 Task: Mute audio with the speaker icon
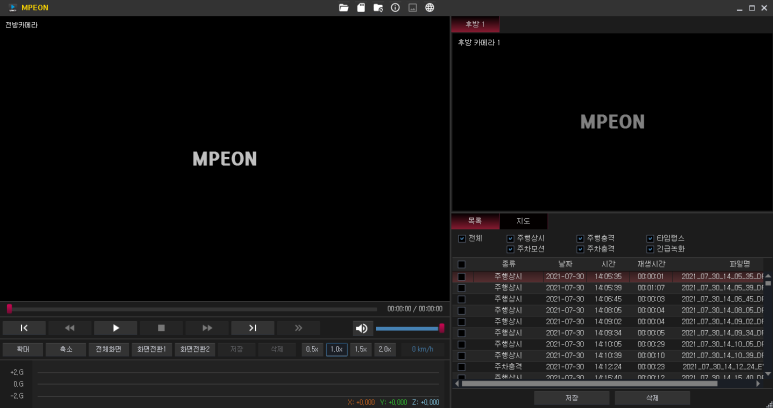pos(362,329)
